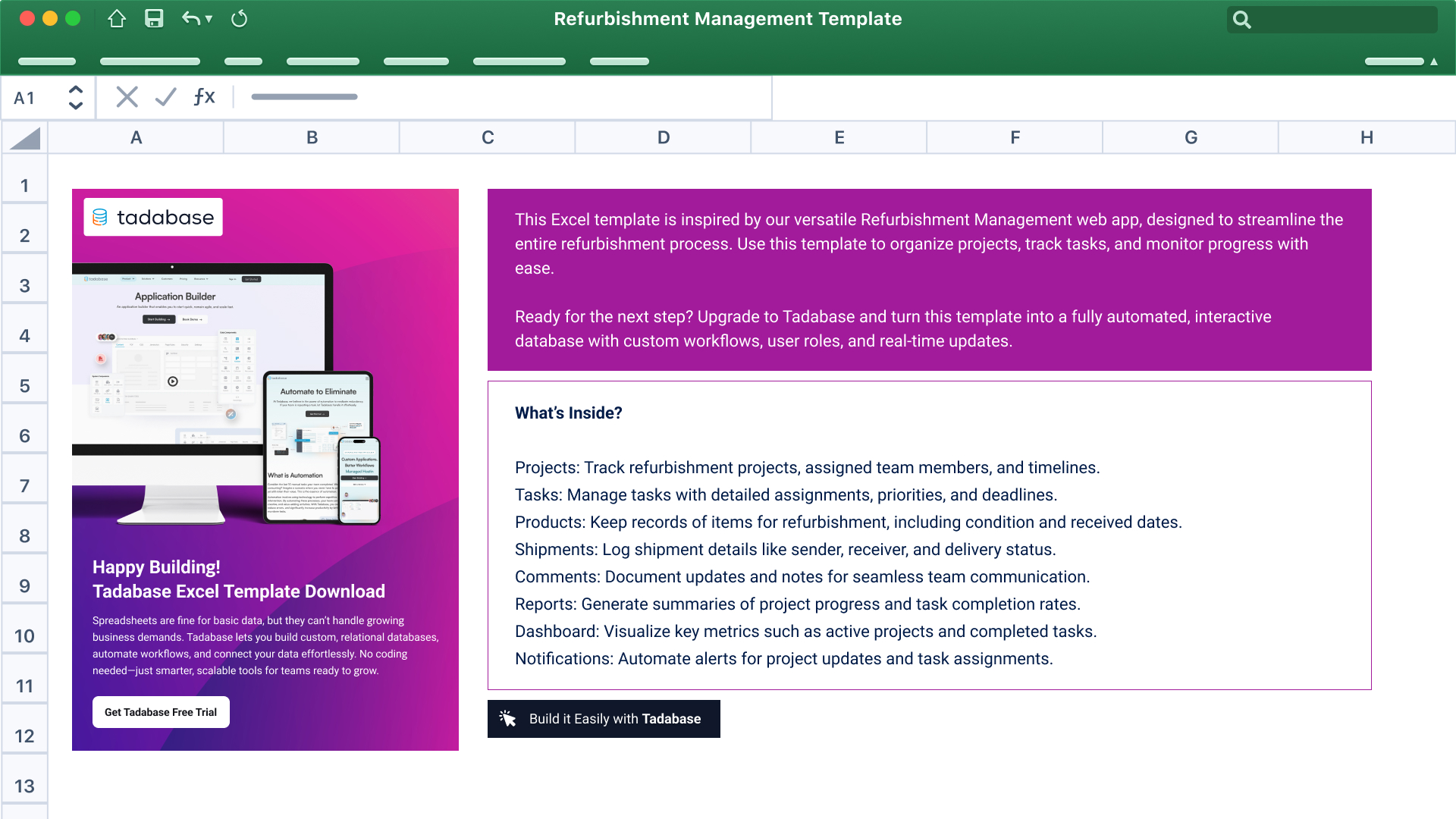Click the 'What's Inside?' heading
1456x819 pixels.
pyautogui.click(x=568, y=413)
